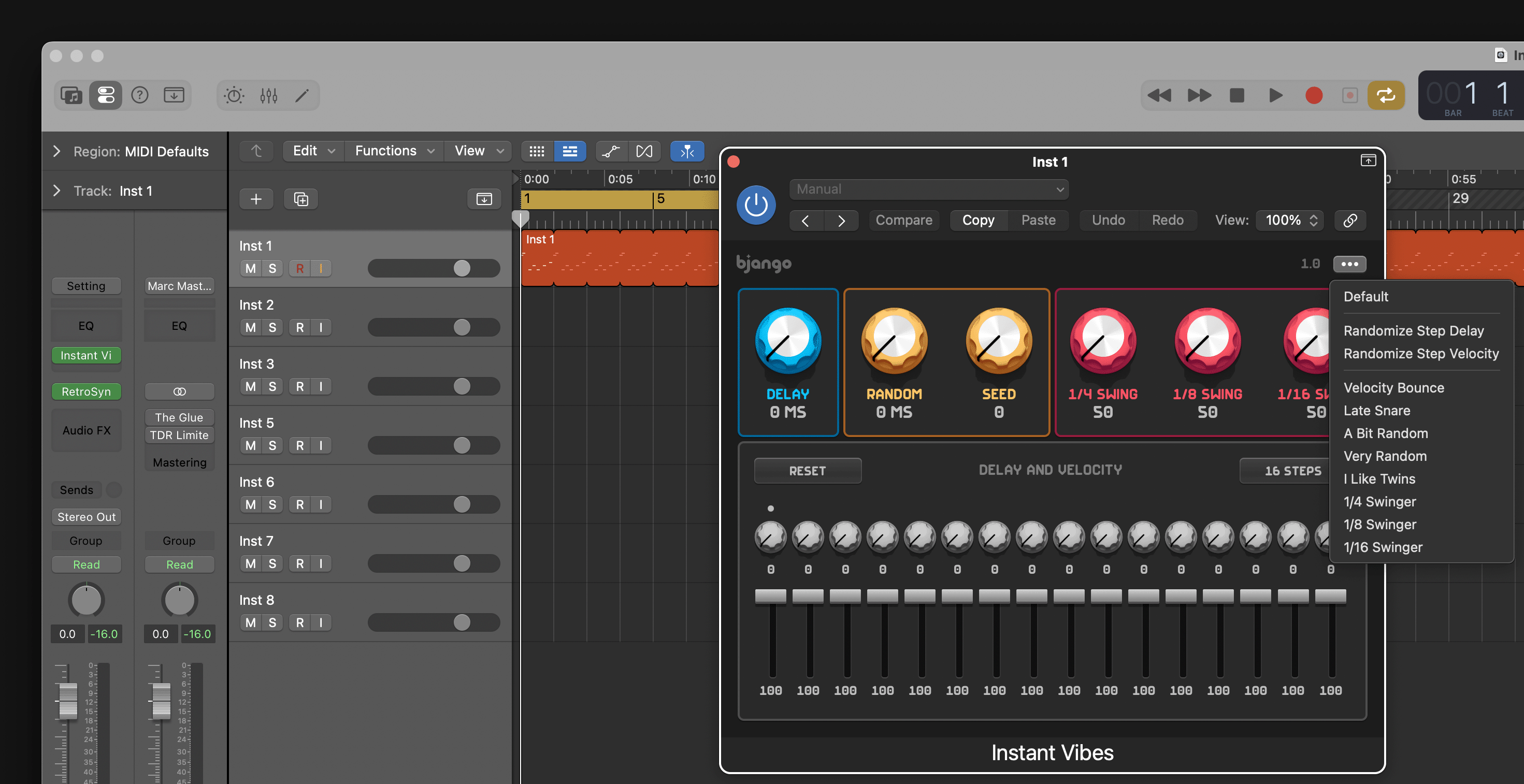The height and width of the screenshot is (784, 1524).
Task: Go to next plugin preset arrow
Action: point(841,221)
